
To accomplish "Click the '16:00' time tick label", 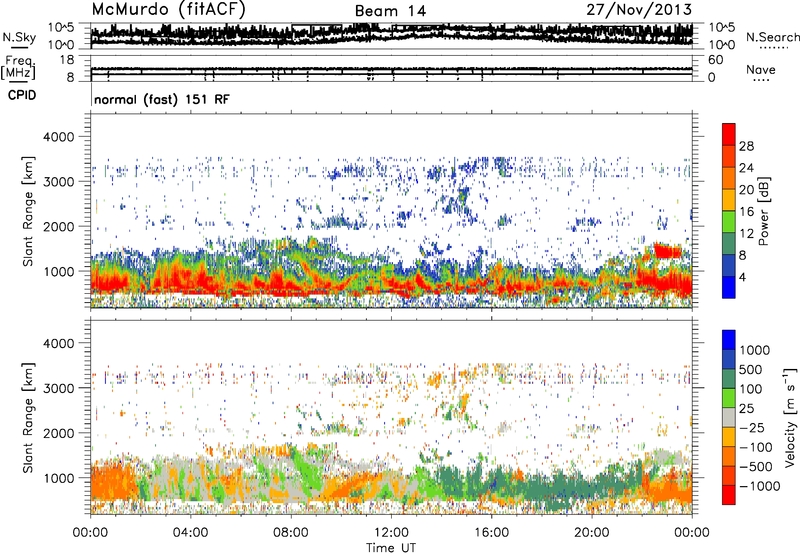I will click(491, 533).
